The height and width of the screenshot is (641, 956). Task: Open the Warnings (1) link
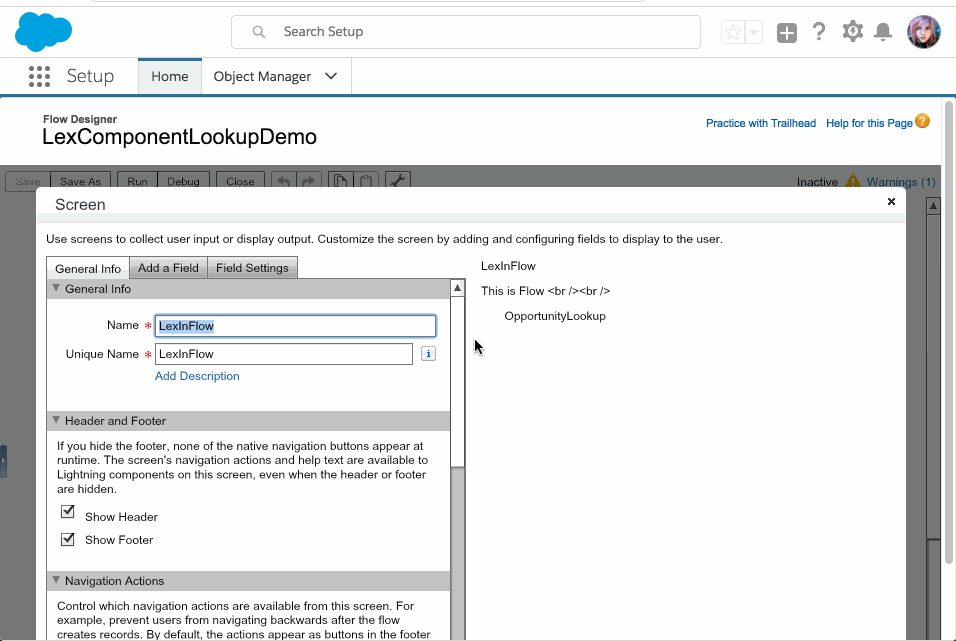tap(901, 182)
